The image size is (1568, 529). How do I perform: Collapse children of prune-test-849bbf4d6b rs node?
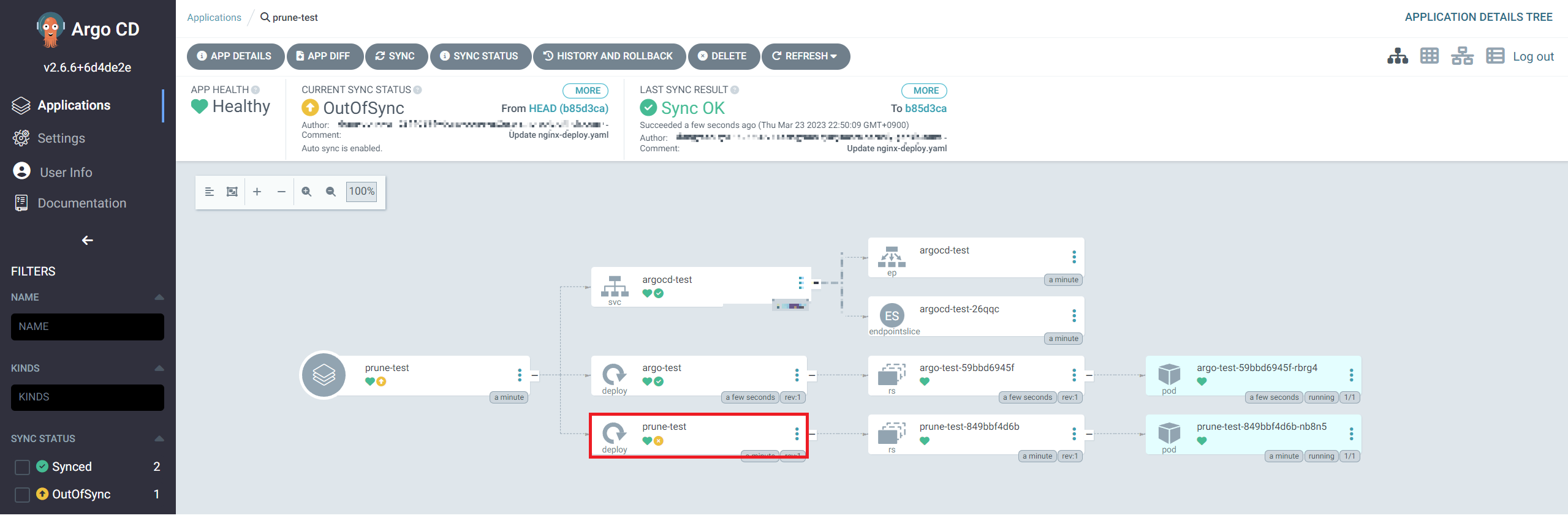(1089, 434)
